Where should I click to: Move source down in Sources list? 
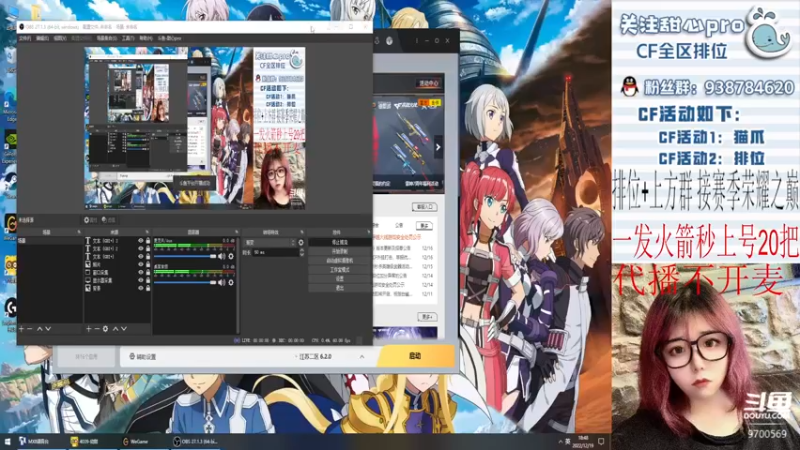[123, 329]
